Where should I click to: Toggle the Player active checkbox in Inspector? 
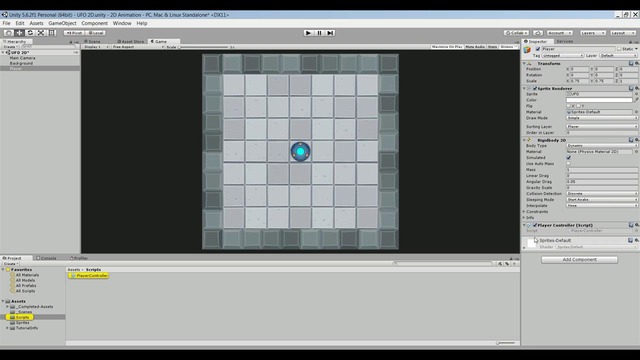tap(538, 49)
